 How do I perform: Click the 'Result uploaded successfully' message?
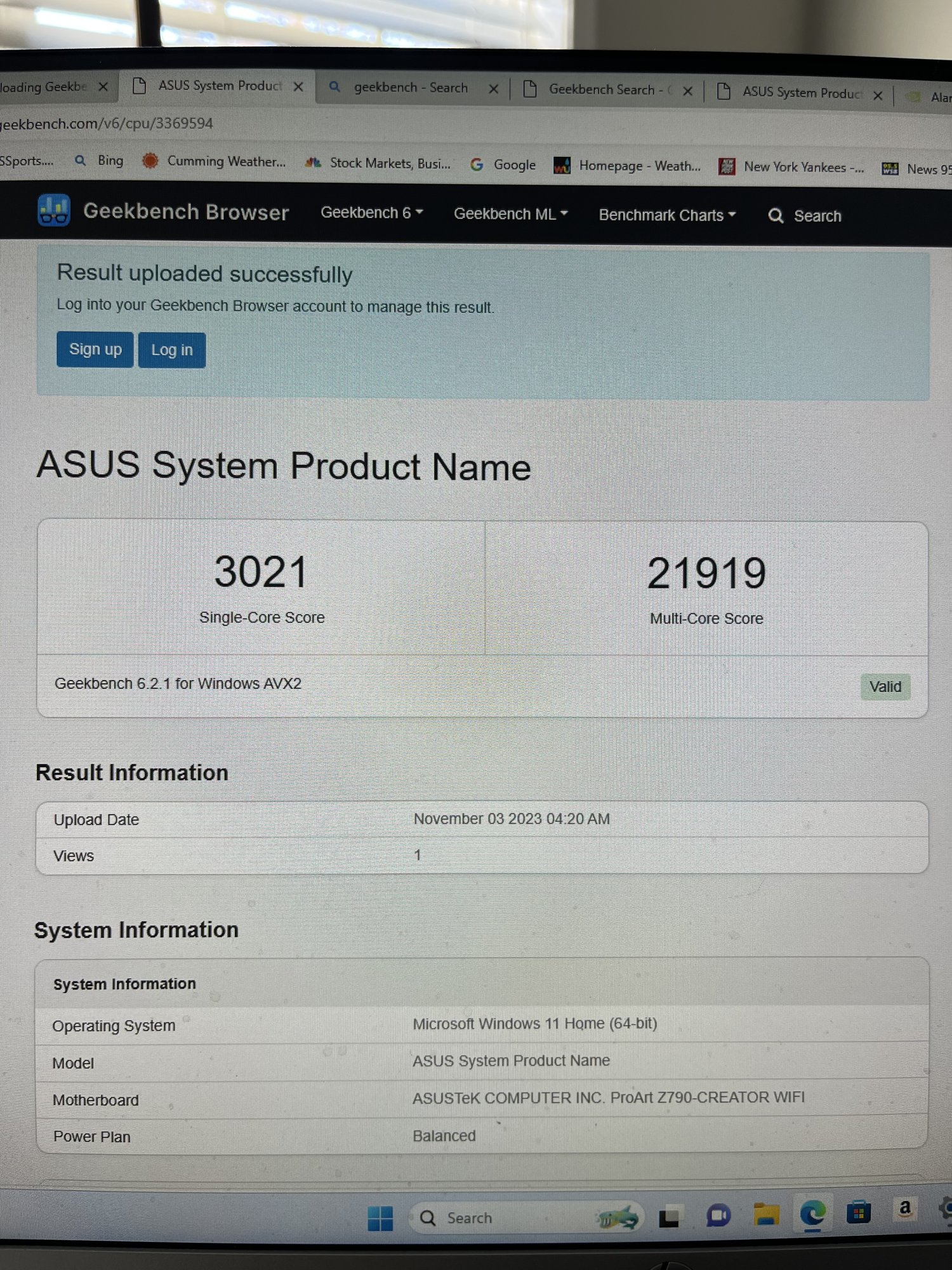tap(204, 274)
